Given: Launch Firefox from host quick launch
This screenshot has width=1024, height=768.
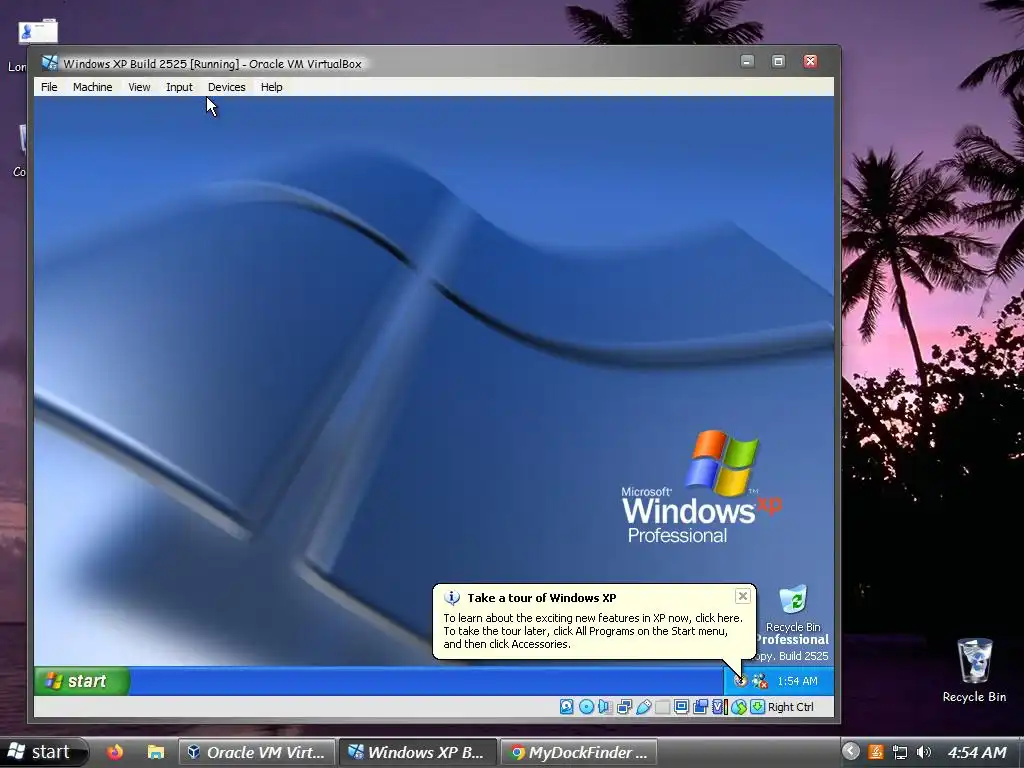Looking at the screenshot, I should (115, 752).
